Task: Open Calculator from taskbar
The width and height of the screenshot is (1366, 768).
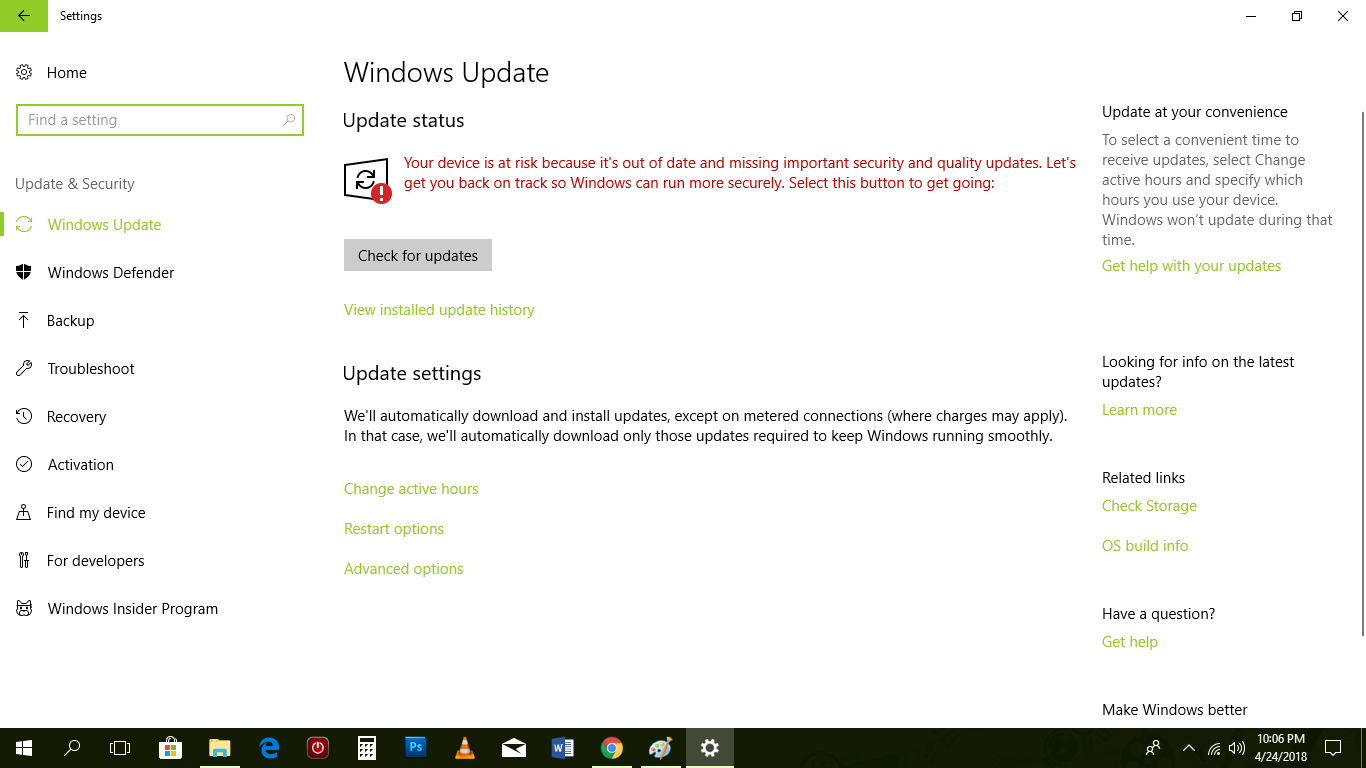Action: click(367, 748)
